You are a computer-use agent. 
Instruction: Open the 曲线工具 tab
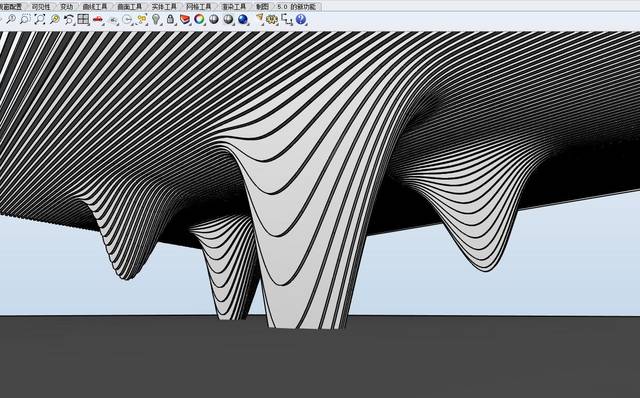95,7
